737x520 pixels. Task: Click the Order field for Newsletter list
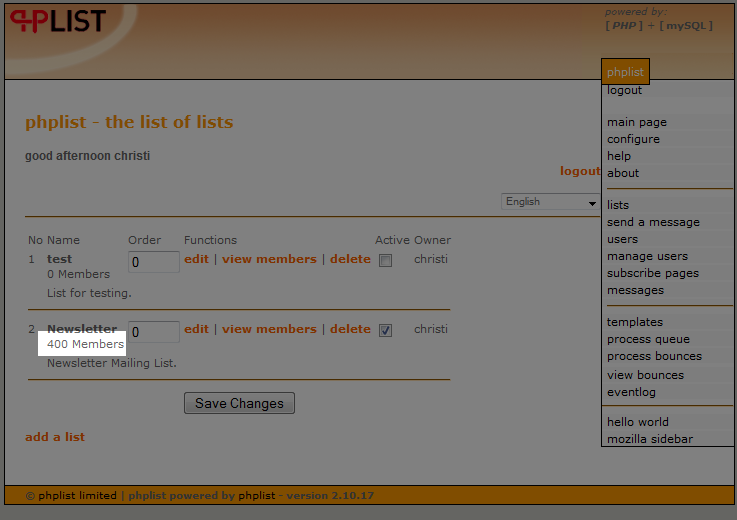click(154, 332)
